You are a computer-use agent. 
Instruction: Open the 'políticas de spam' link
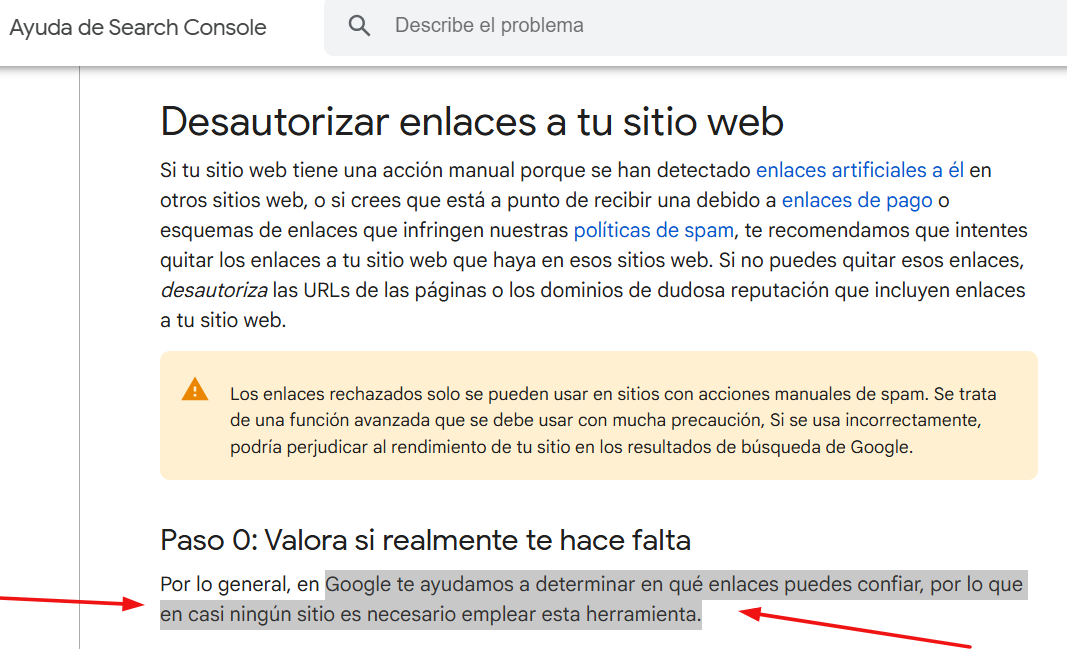coord(653,231)
